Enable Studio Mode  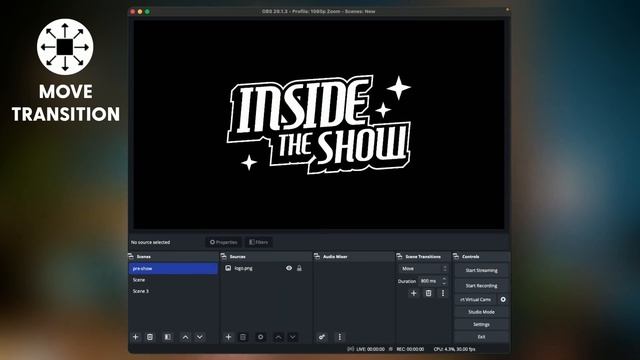(x=482, y=312)
